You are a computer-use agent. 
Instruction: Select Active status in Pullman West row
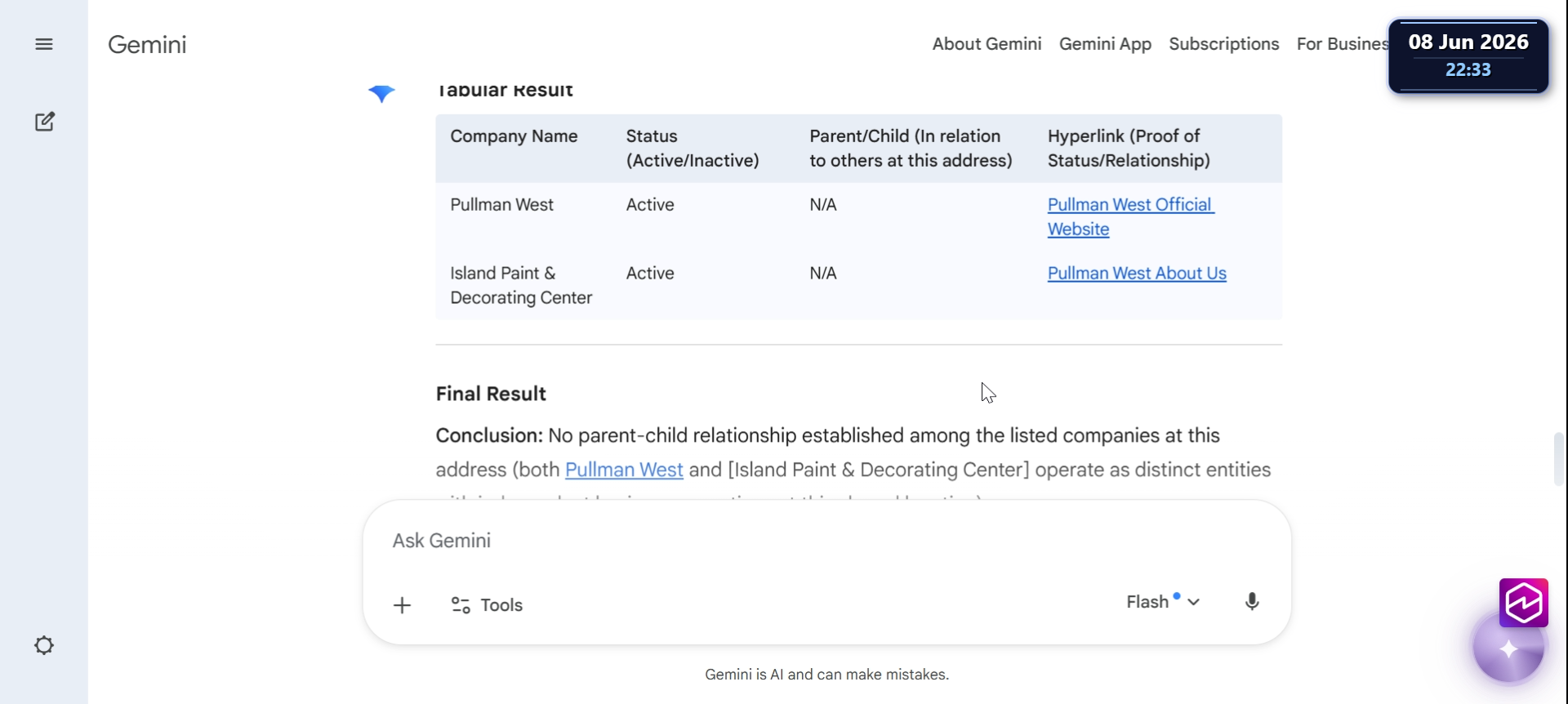[650, 205]
